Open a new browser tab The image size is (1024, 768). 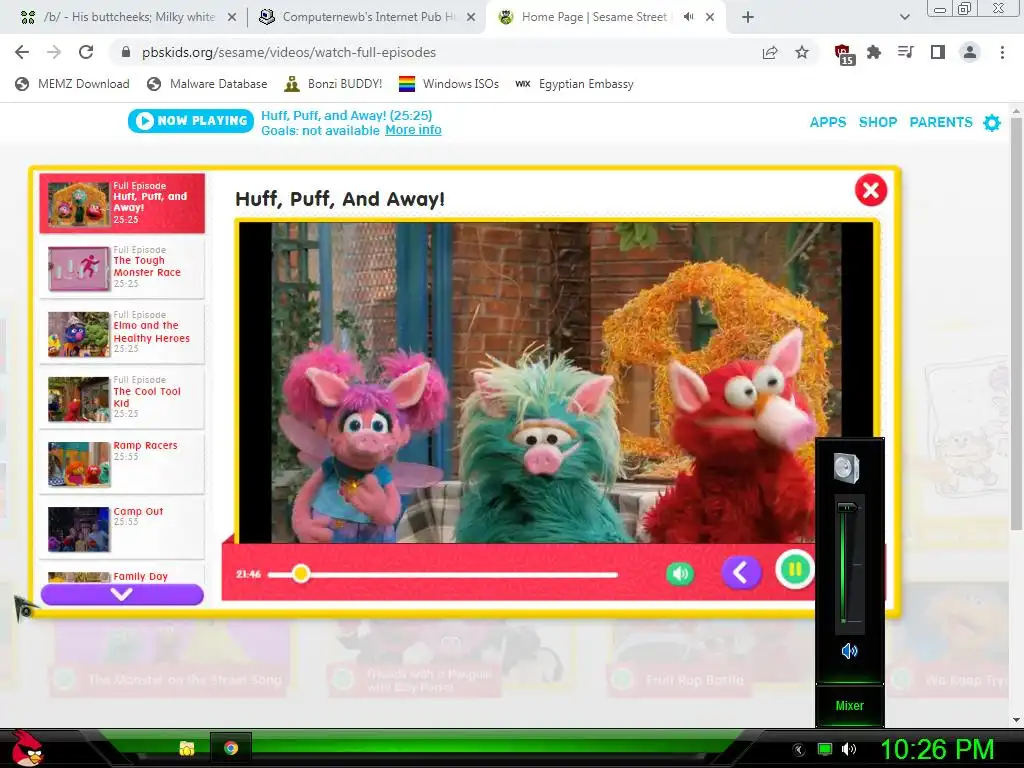tap(748, 18)
